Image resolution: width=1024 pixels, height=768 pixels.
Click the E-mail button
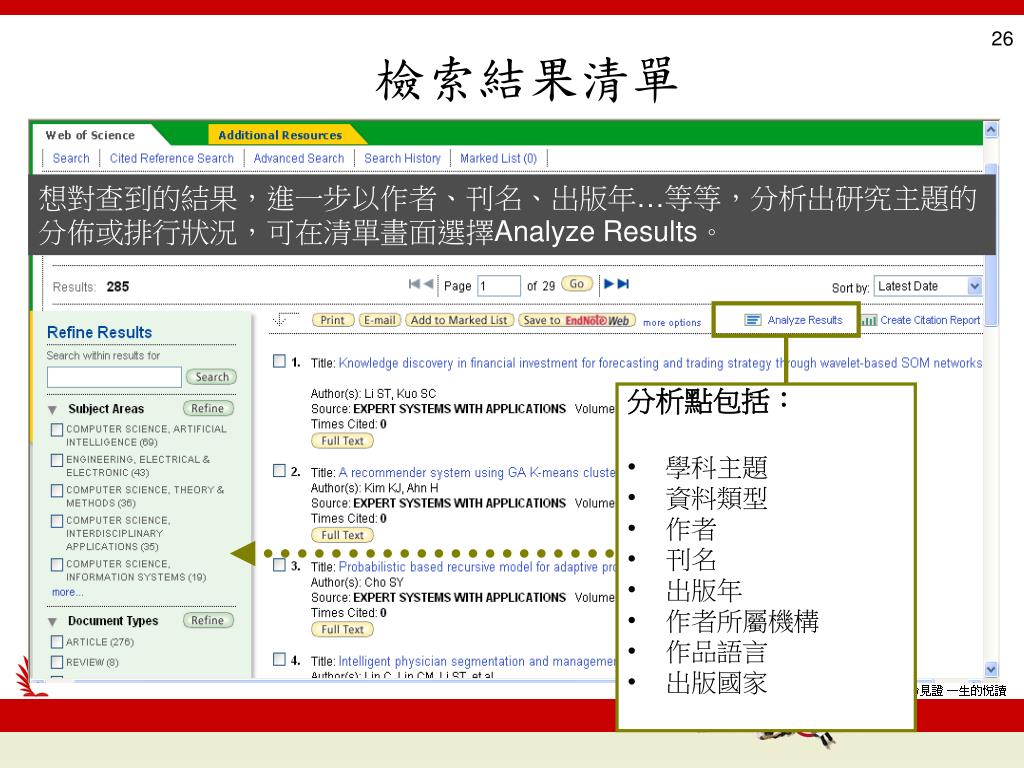380,320
